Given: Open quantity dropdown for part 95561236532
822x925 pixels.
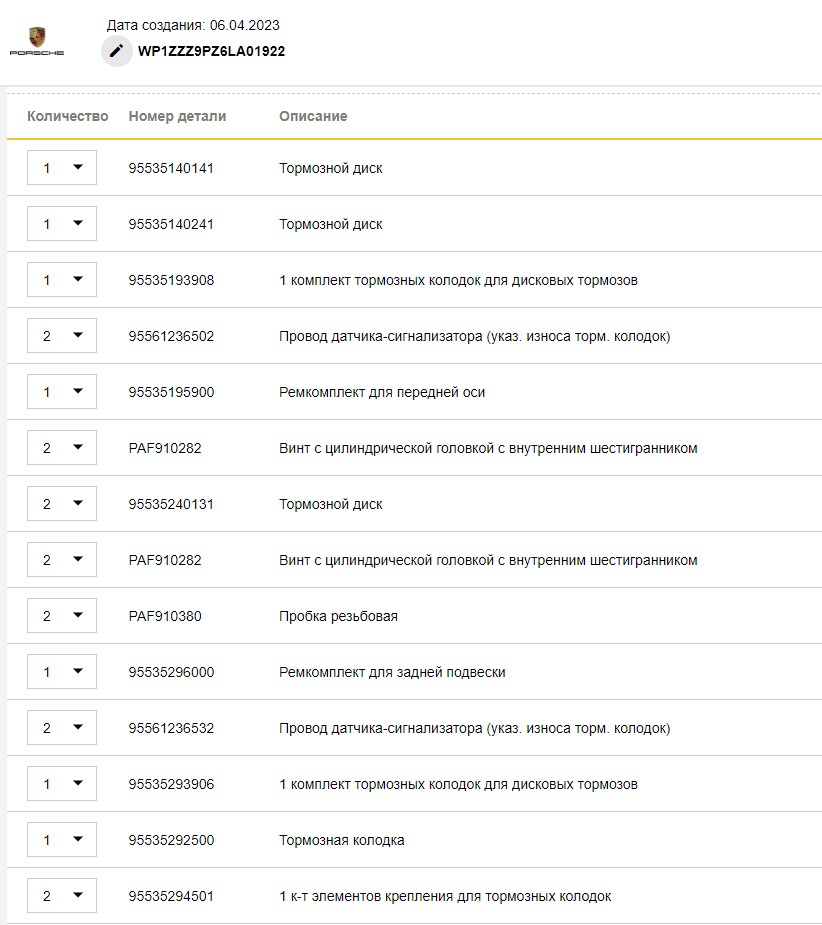Looking at the screenshot, I should pyautogui.click(x=62, y=728).
